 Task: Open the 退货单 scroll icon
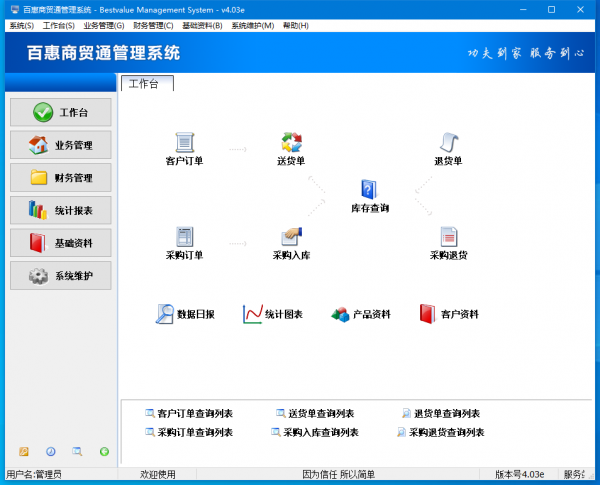[448, 142]
